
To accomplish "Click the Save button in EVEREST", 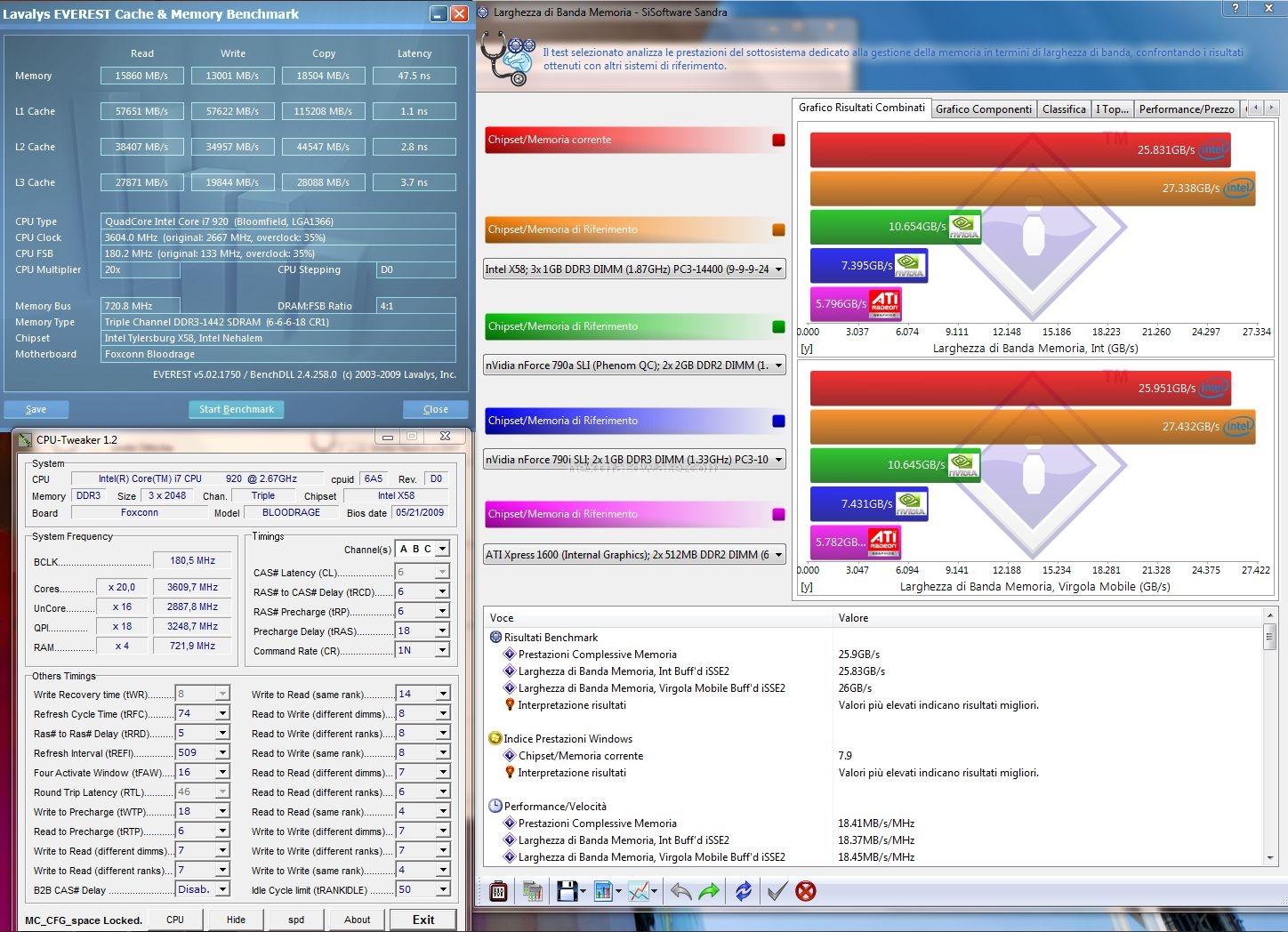I will [x=36, y=409].
